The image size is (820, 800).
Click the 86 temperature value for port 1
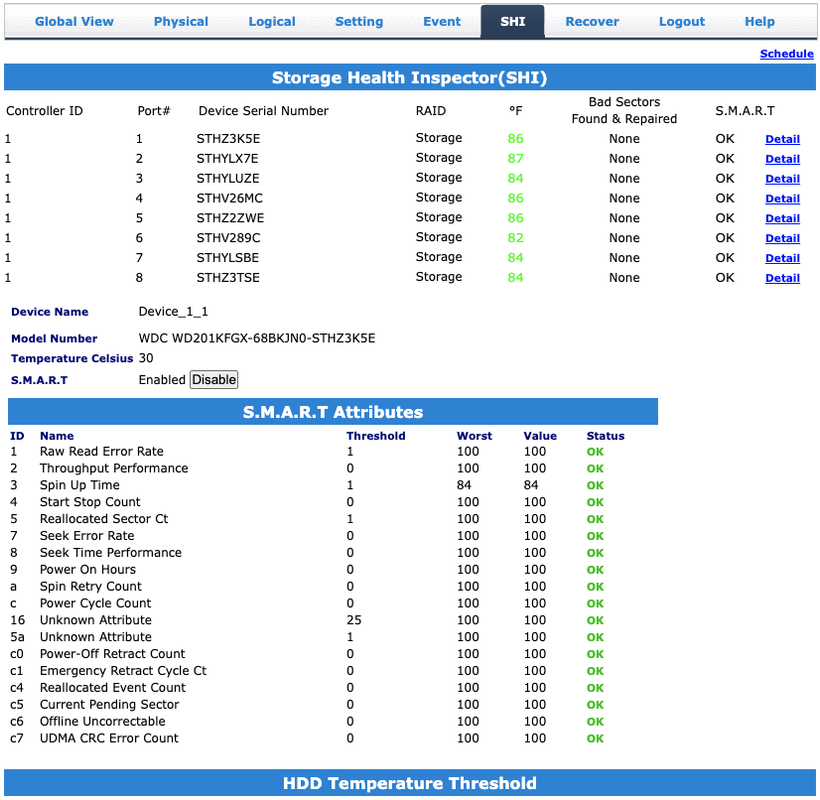[x=515, y=139]
